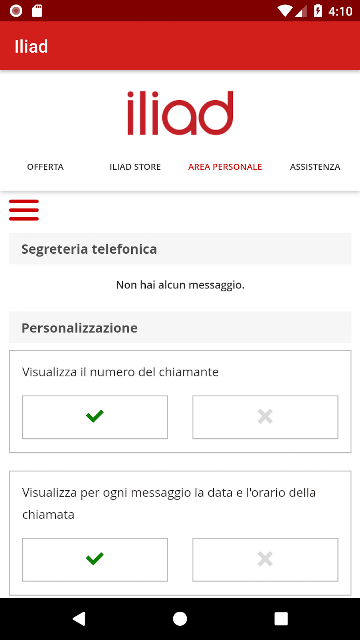Image resolution: width=360 pixels, height=640 pixels.
Task: Enable date and time display with checkmark
Action: pyautogui.click(x=95, y=560)
